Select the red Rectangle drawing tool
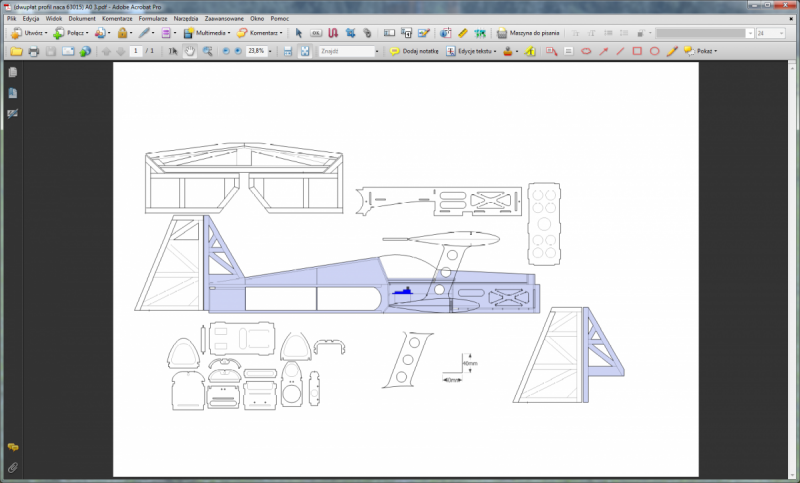800x483 pixels. click(x=637, y=50)
